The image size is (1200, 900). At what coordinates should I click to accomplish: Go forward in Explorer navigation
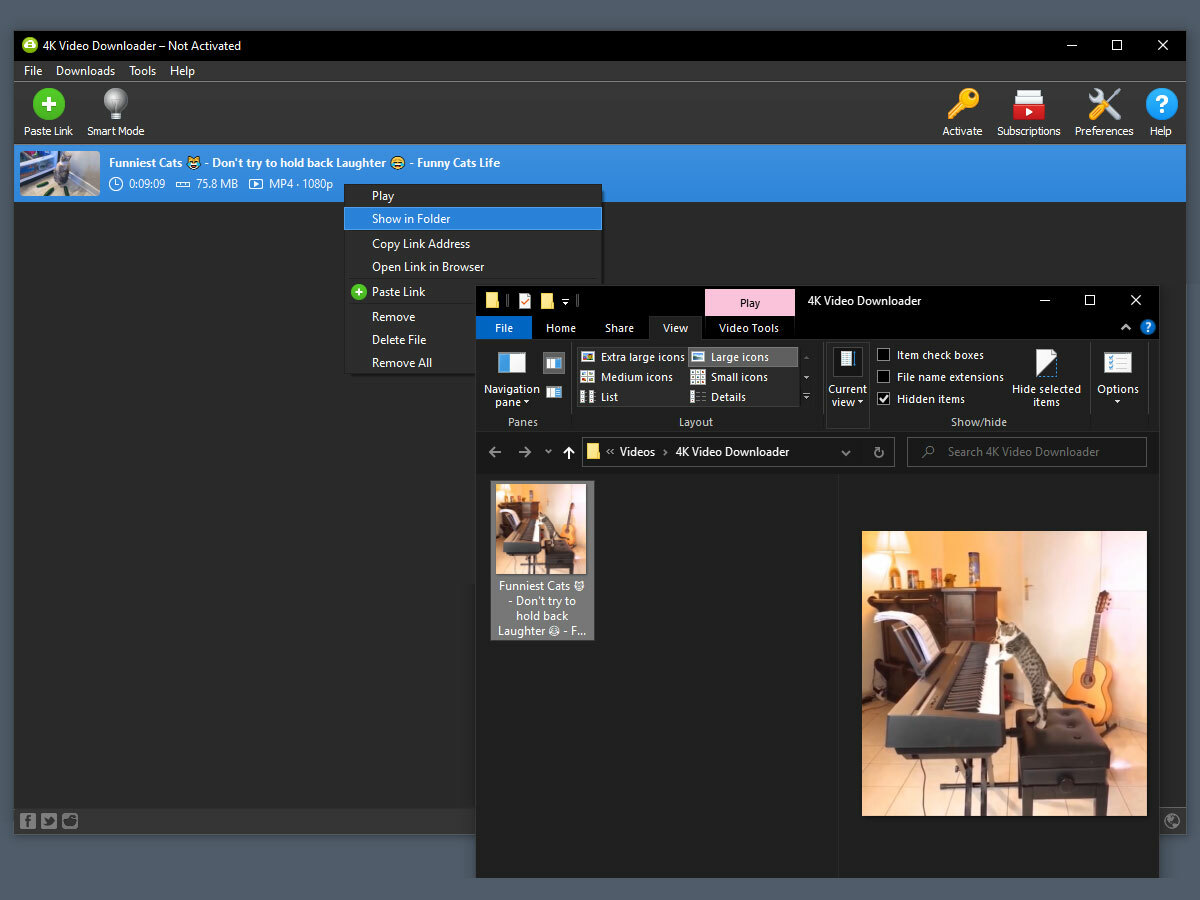tap(525, 452)
